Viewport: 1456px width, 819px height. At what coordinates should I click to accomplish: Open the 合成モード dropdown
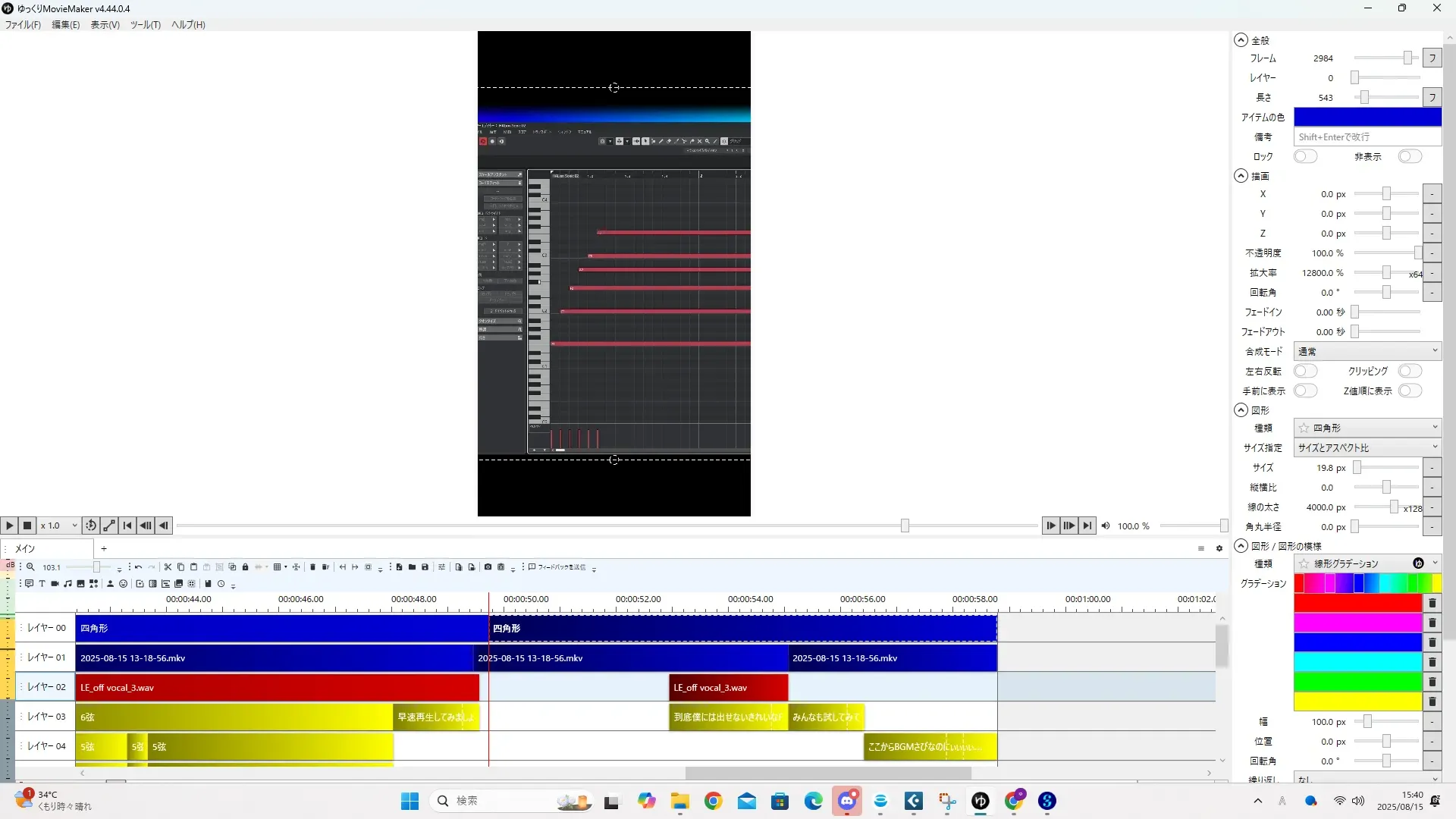click(x=1367, y=351)
